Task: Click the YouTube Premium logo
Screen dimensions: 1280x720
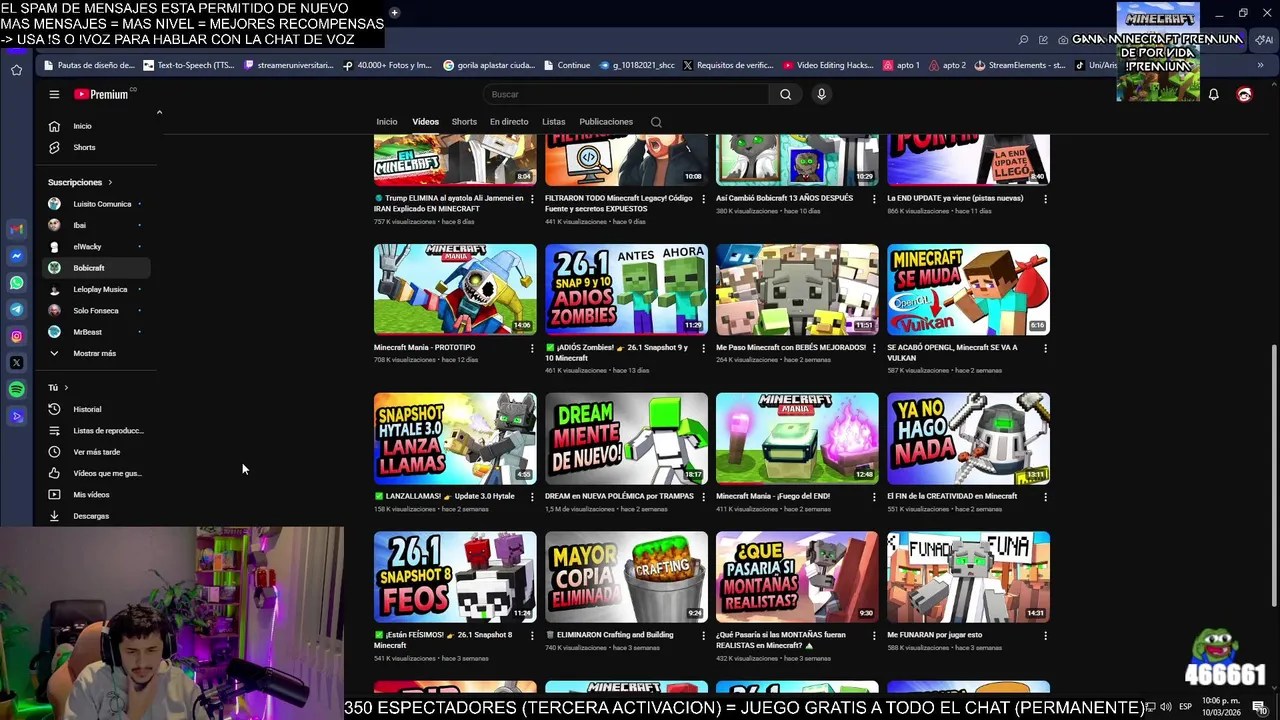Action: point(103,94)
